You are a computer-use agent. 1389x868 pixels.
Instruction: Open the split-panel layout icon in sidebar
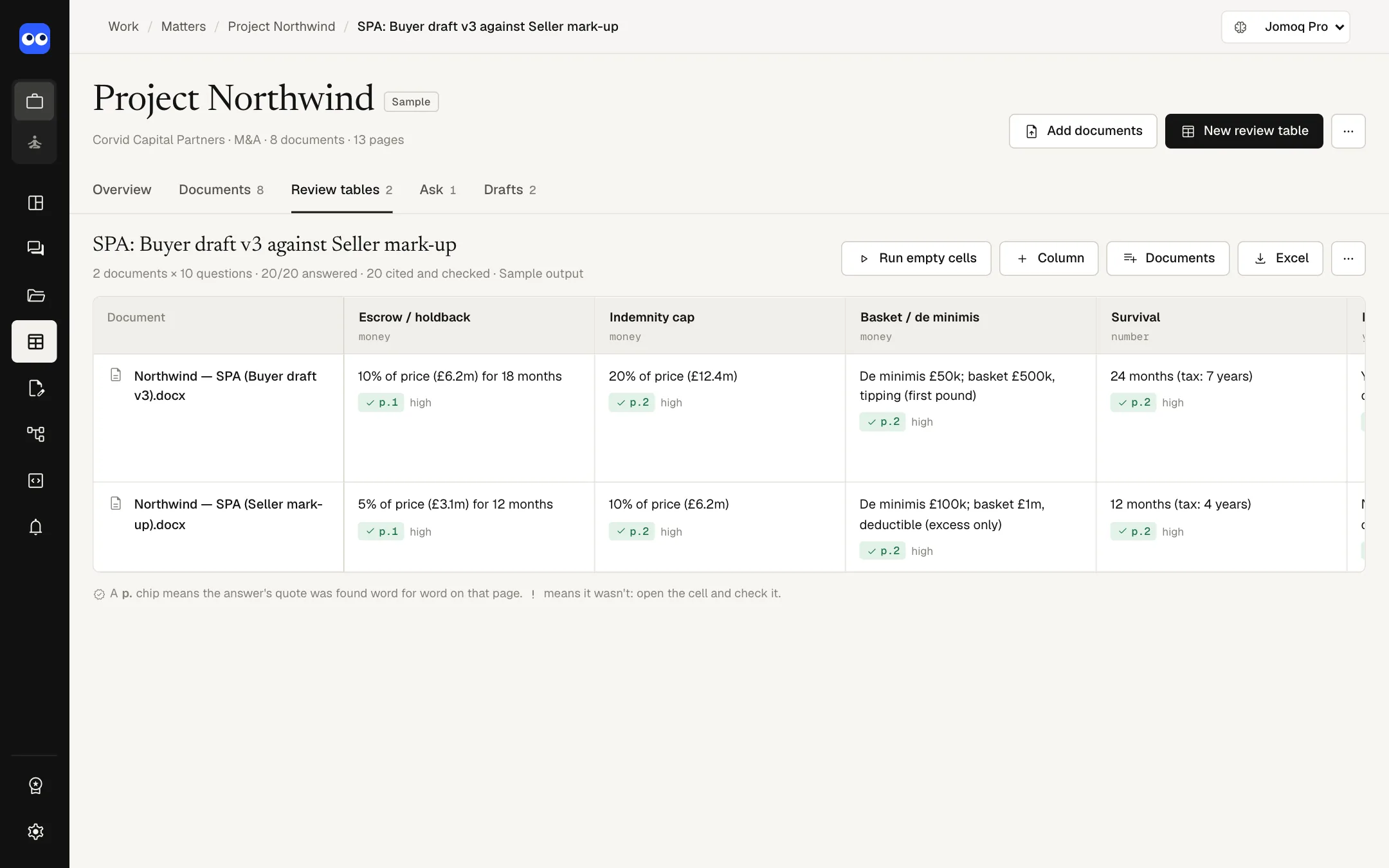click(35, 203)
